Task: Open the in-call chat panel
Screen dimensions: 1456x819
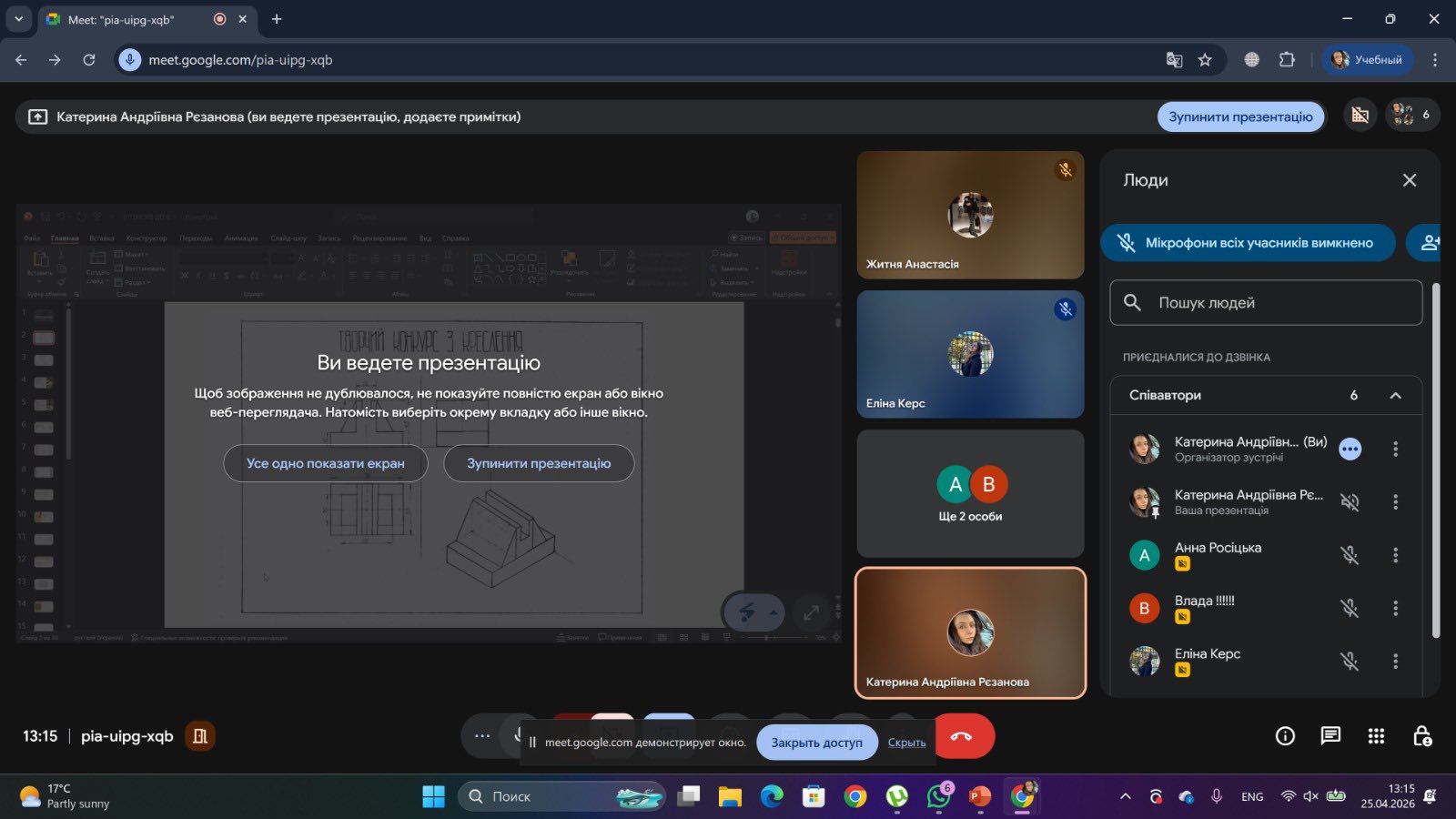Action: (x=1330, y=736)
